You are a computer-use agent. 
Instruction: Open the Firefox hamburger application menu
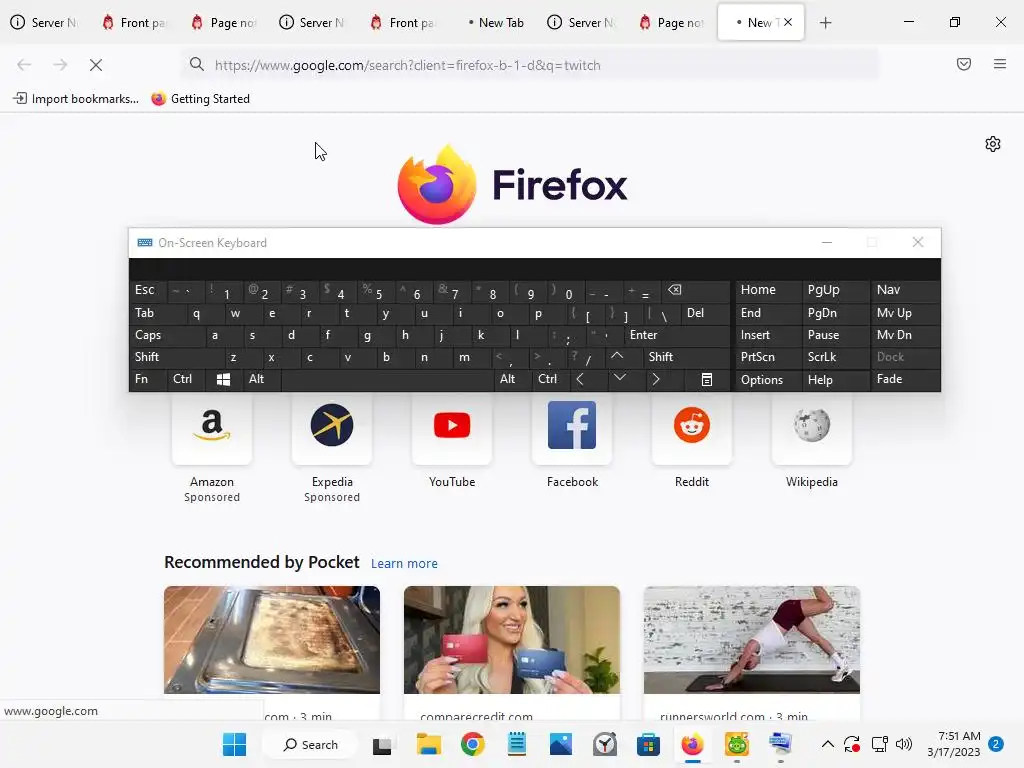[999, 64]
